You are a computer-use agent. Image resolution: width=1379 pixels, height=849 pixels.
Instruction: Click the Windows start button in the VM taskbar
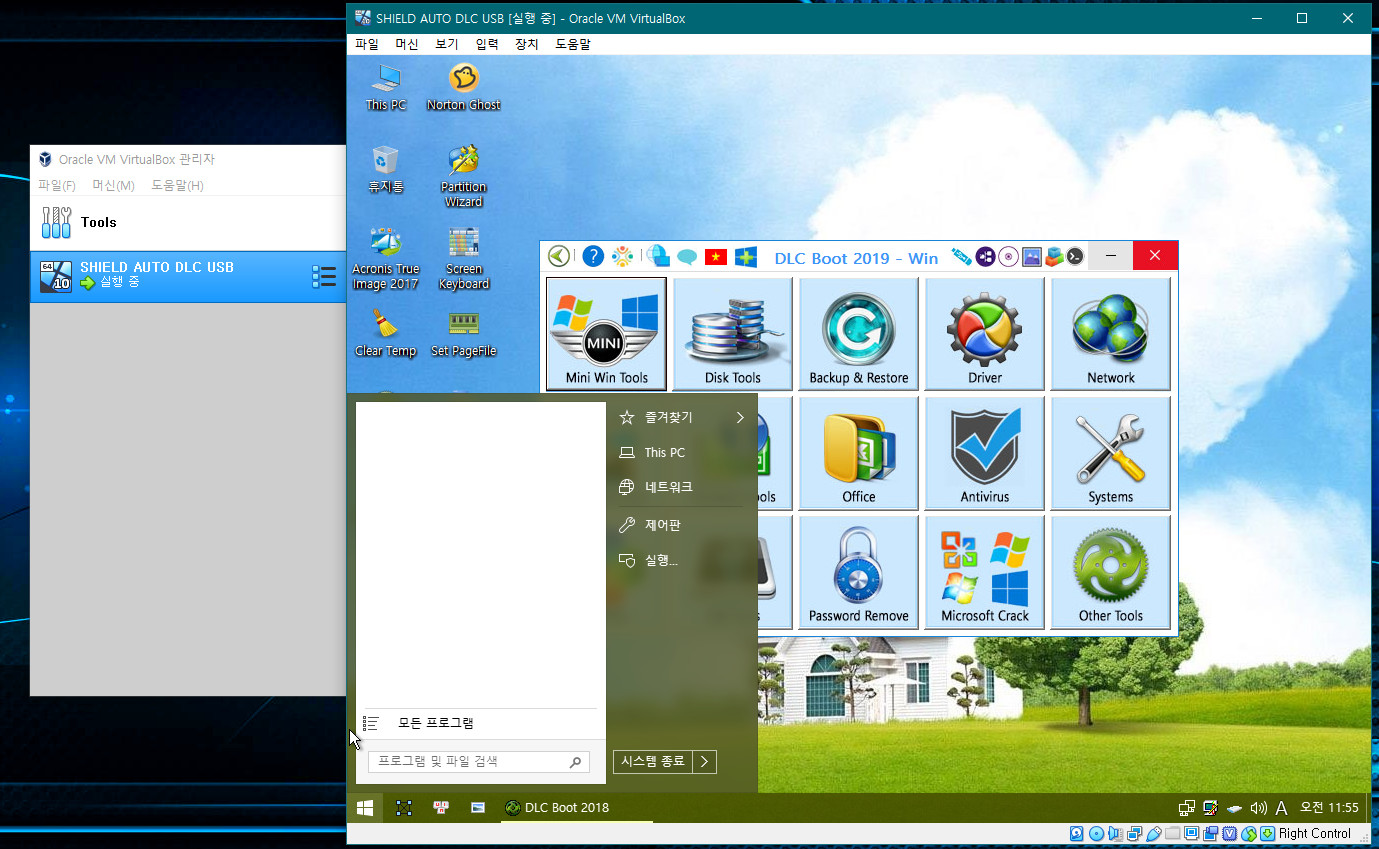[x=365, y=807]
